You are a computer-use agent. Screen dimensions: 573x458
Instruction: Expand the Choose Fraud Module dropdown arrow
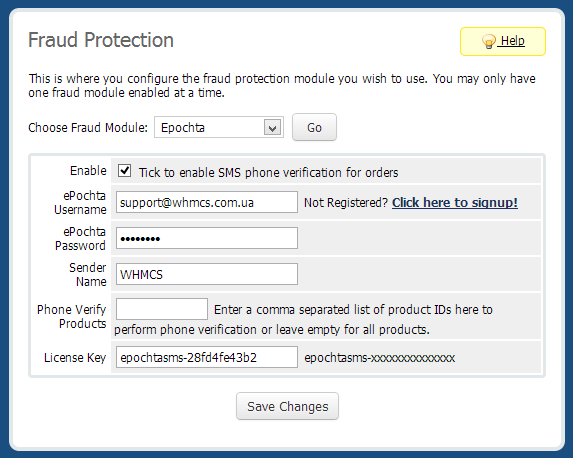pos(272,127)
